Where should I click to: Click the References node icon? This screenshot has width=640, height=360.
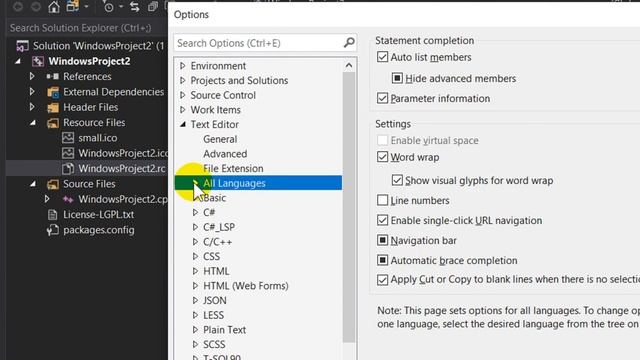53,76
